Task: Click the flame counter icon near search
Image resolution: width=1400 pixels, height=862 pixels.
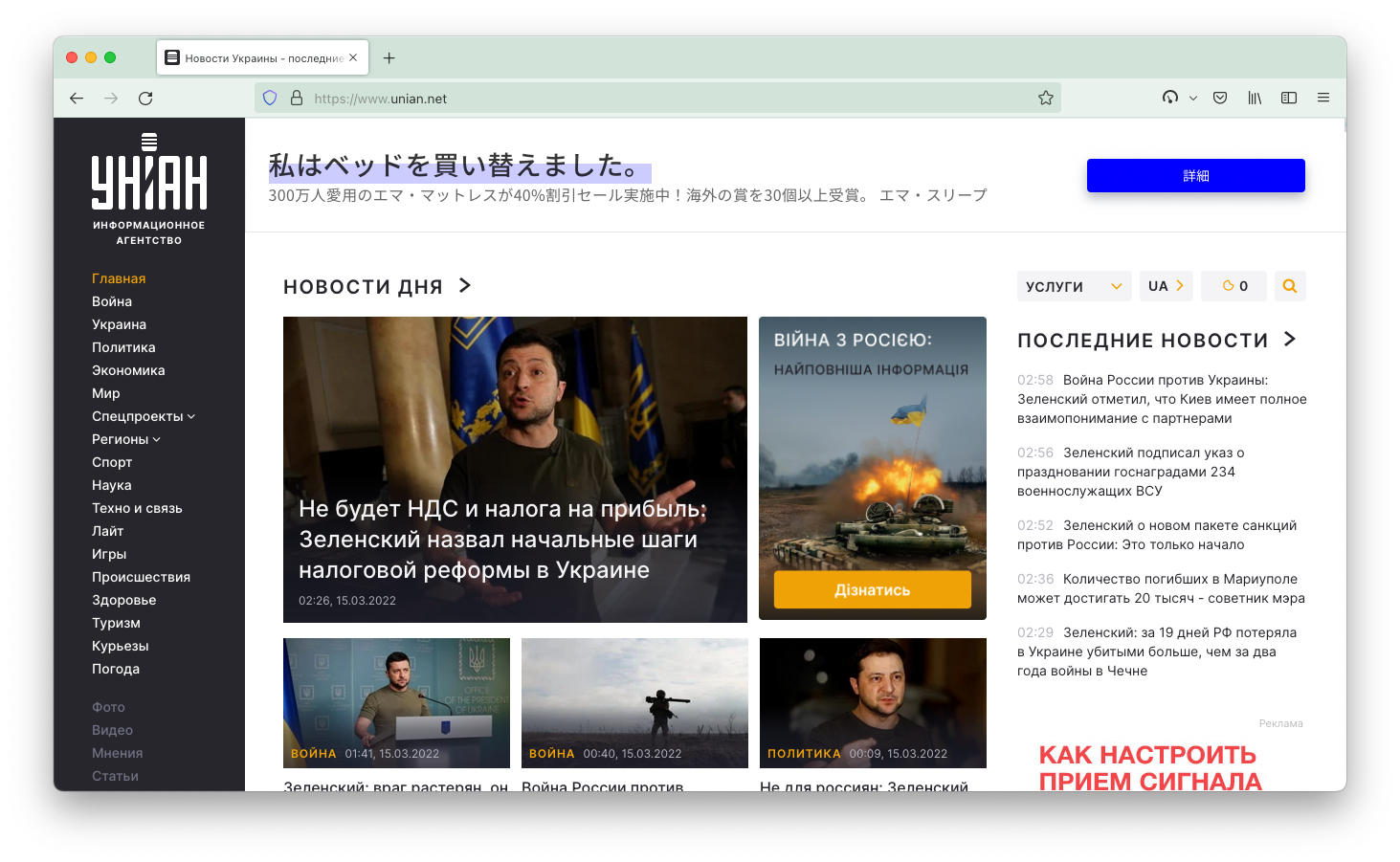Action: pyautogui.click(x=1233, y=285)
